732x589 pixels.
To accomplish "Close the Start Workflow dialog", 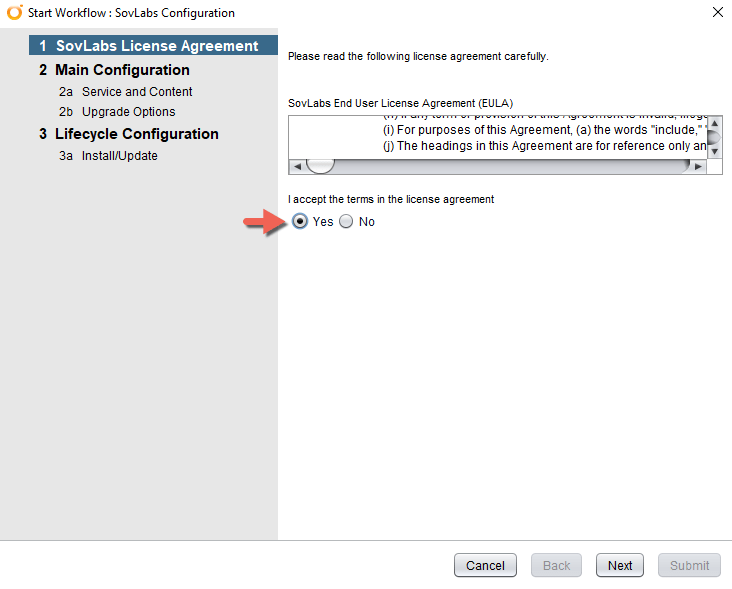I will [716, 13].
